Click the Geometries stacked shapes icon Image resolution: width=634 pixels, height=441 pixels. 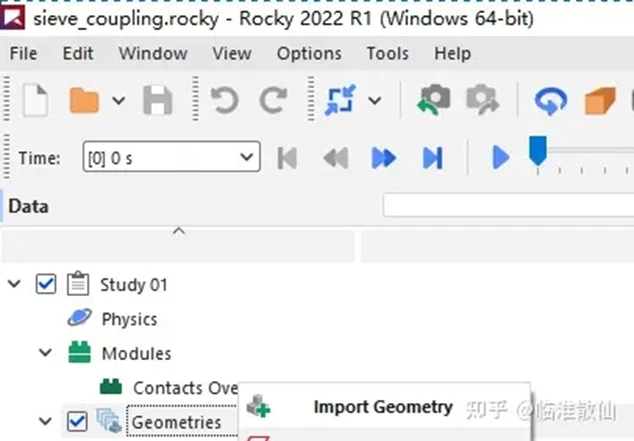[x=109, y=420]
